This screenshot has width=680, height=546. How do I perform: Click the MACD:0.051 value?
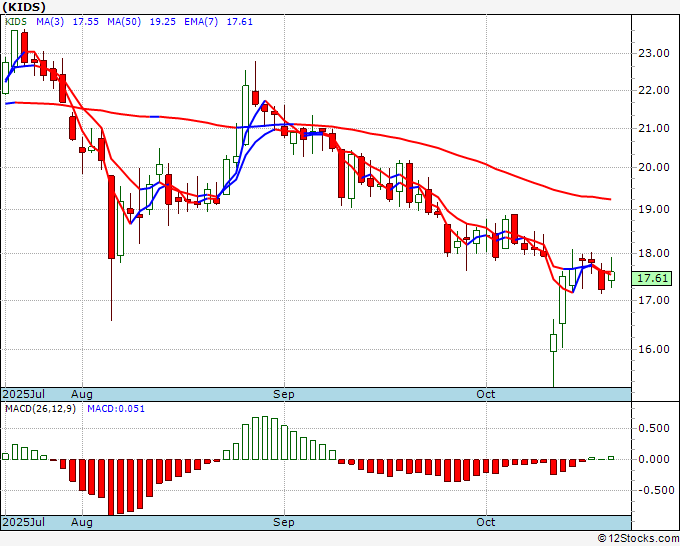pos(116,409)
